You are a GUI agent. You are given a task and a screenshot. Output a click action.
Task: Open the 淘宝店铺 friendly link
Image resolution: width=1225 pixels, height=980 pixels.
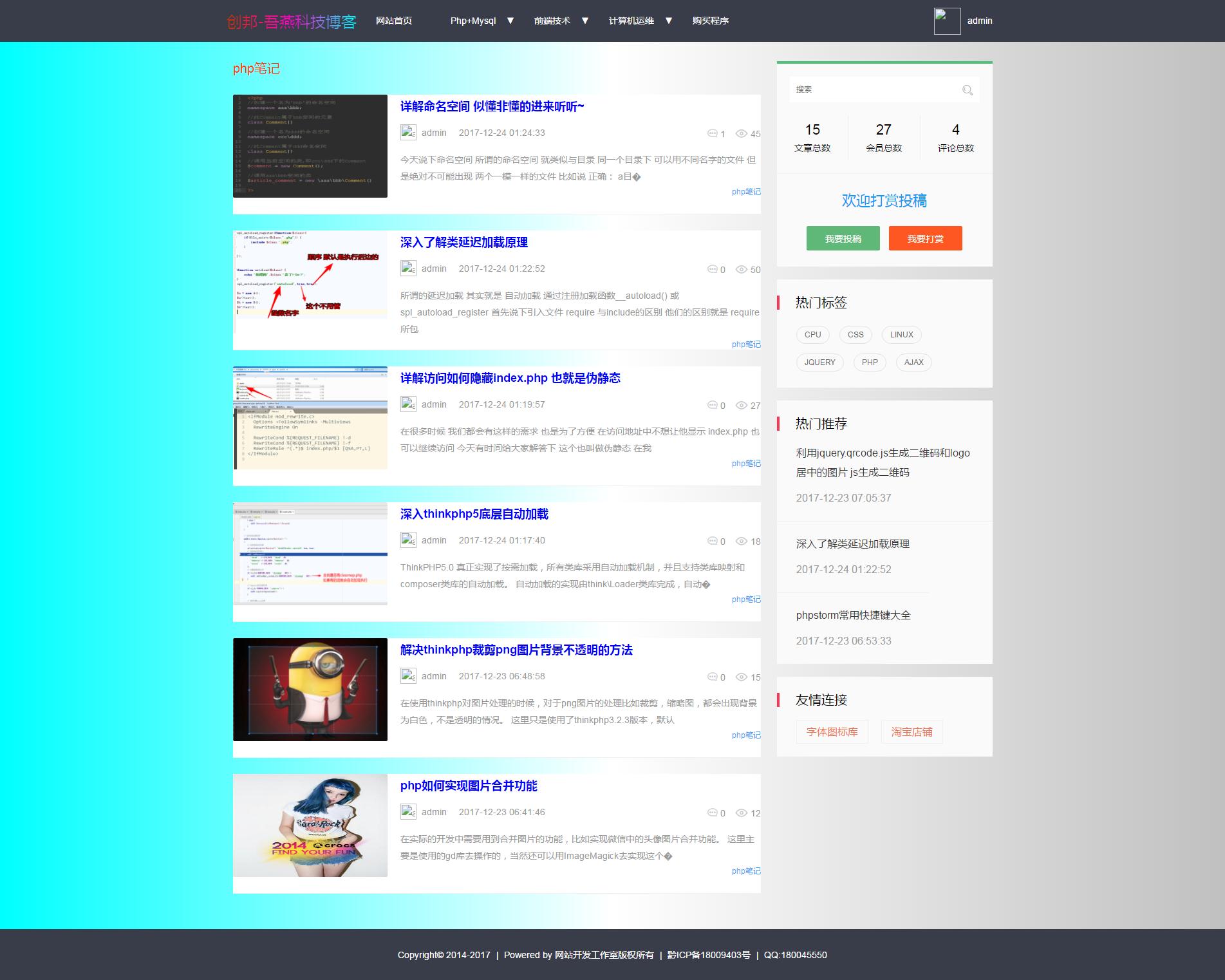[x=912, y=732]
